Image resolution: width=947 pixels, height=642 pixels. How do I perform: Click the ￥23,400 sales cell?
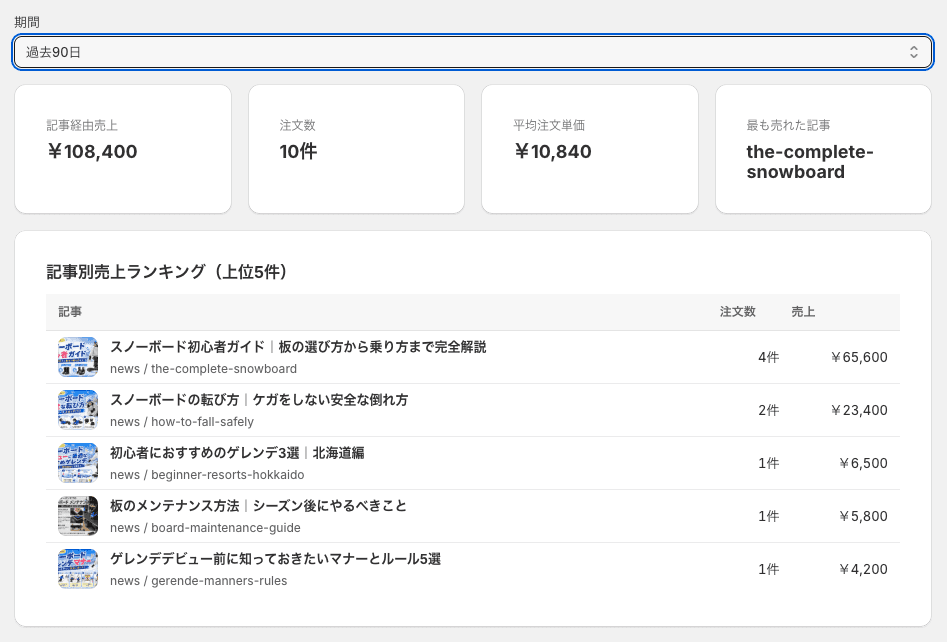click(x=859, y=411)
